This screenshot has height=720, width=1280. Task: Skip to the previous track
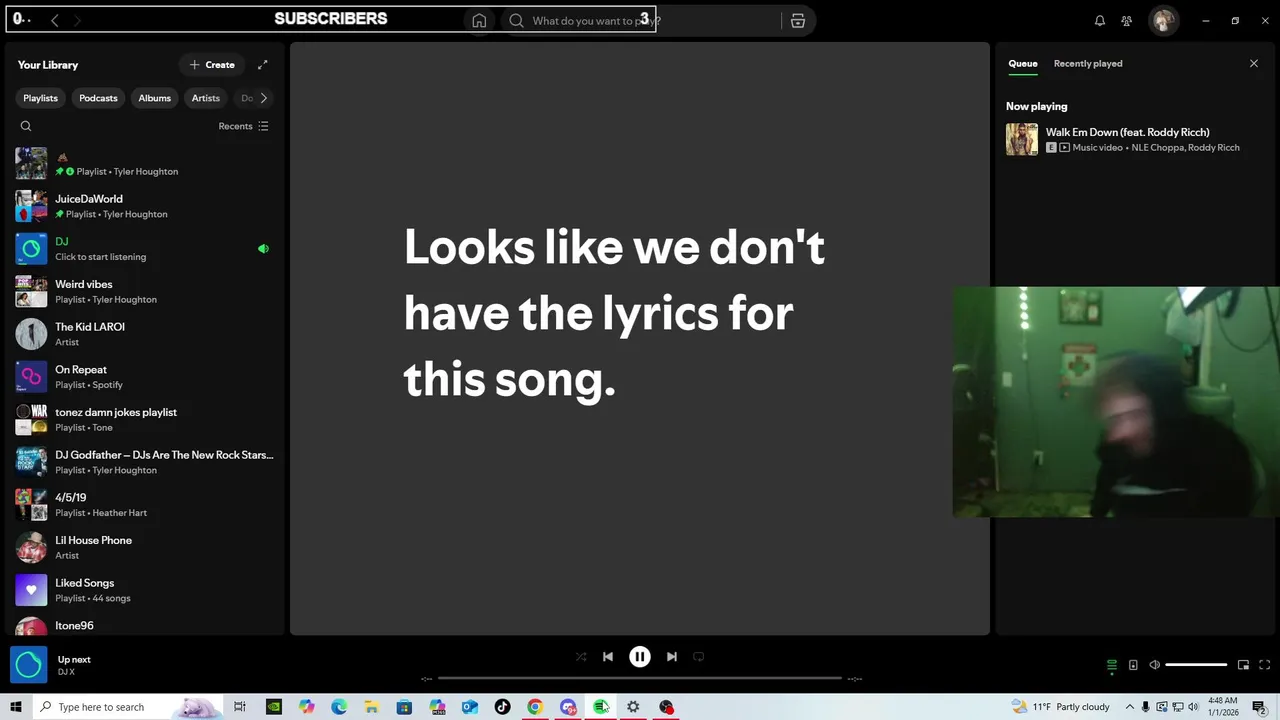[x=607, y=657]
